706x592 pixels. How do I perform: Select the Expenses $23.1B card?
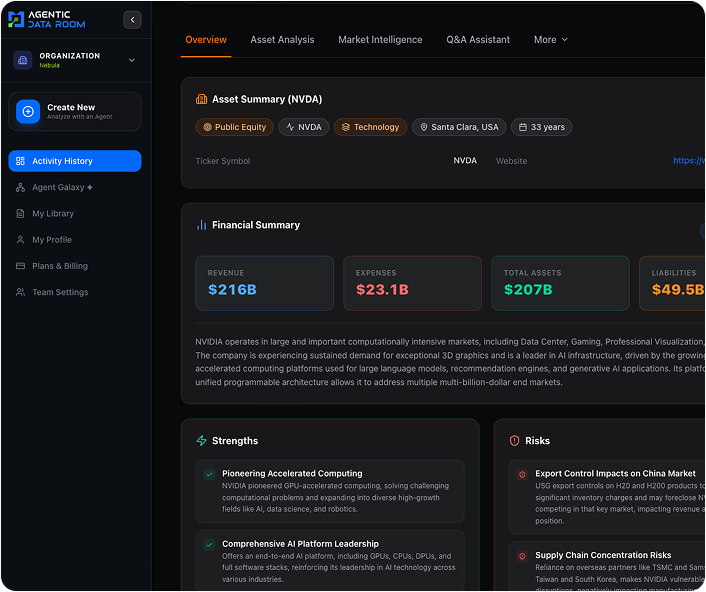point(412,283)
